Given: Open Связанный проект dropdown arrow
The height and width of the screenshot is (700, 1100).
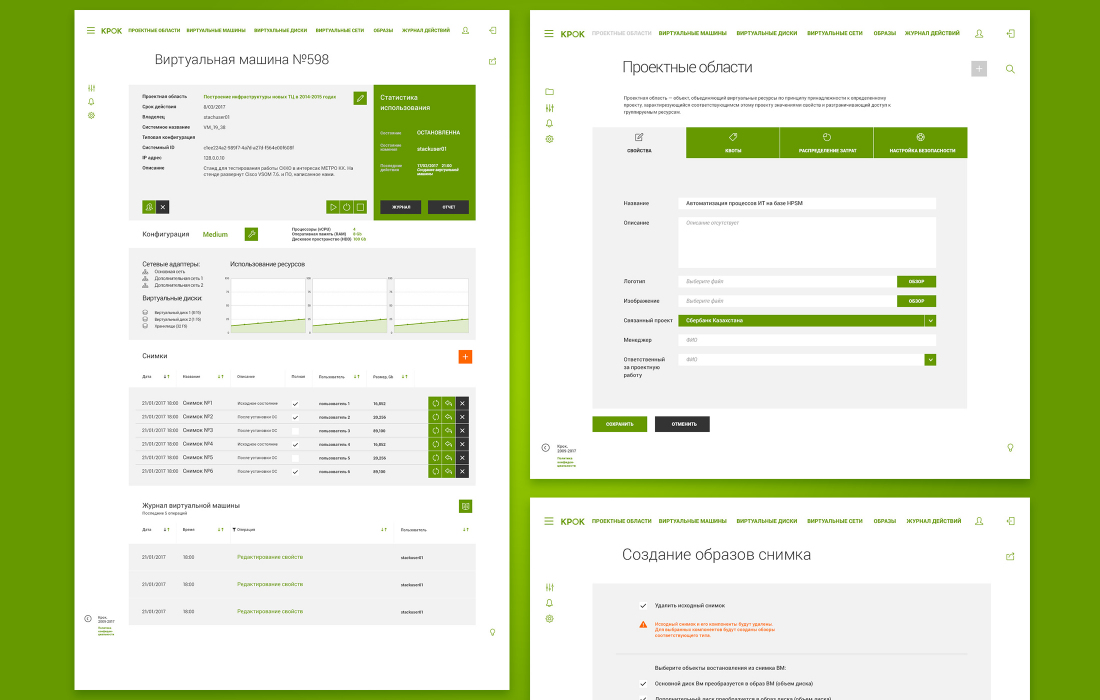Looking at the screenshot, I should pyautogui.click(x=930, y=321).
